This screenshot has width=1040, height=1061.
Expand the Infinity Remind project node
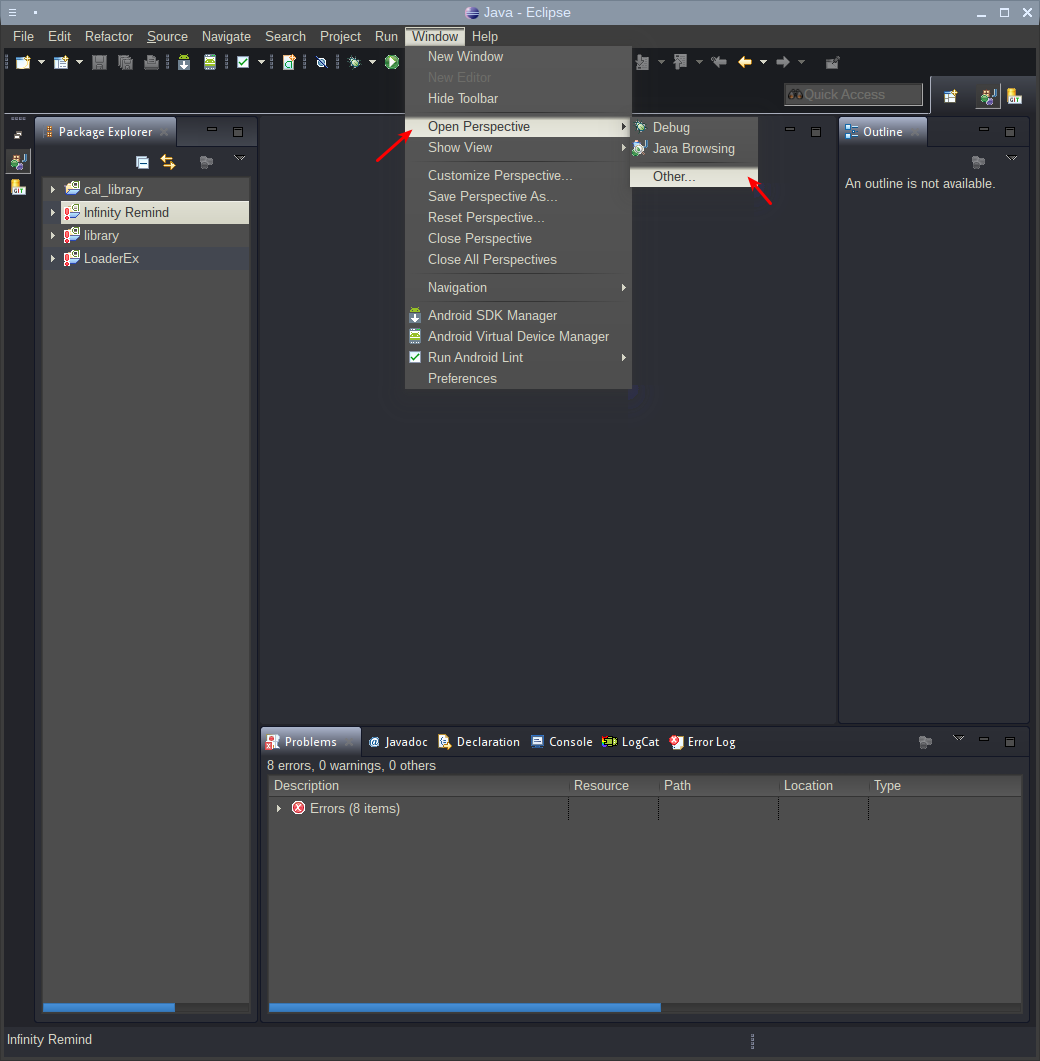[53, 212]
